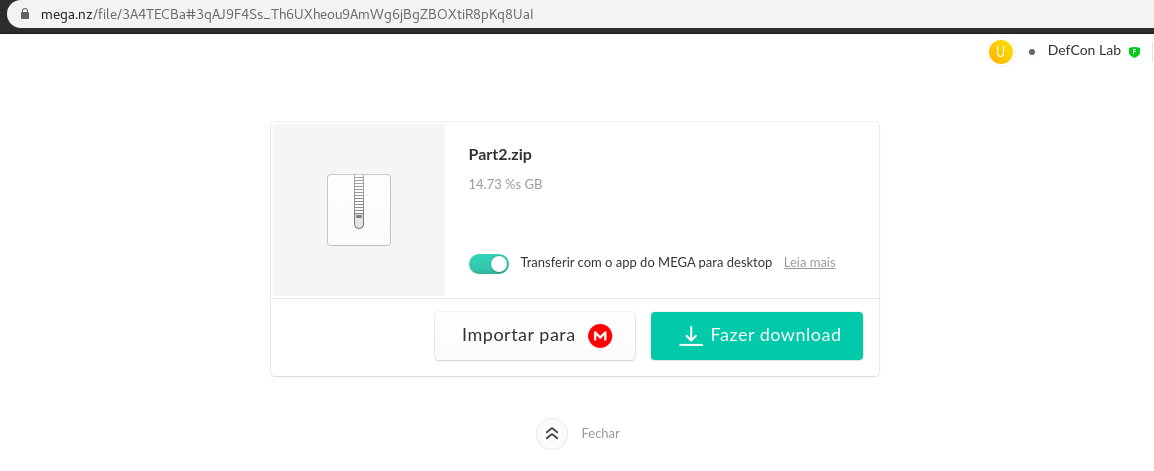The width and height of the screenshot is (1154, 471).
Task: Open the Leia mais link
Action: [810, 263]
